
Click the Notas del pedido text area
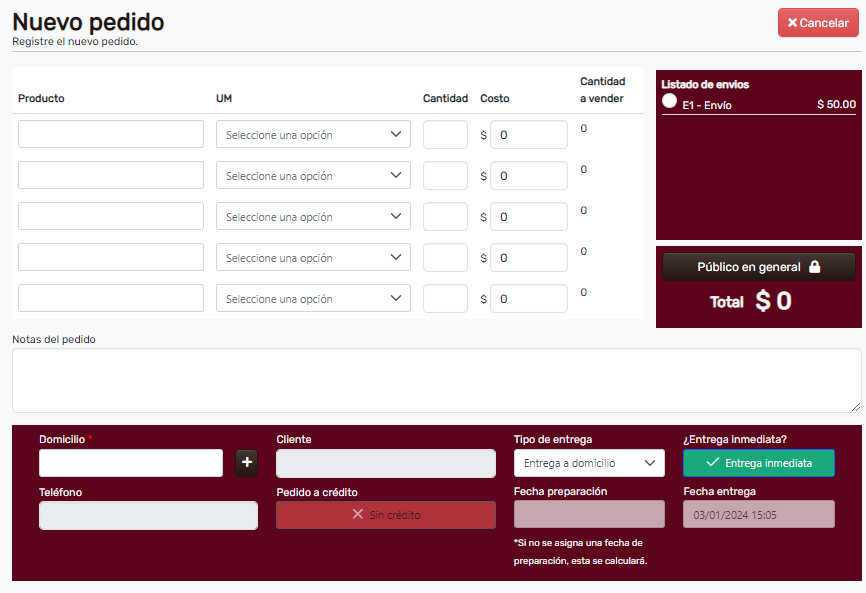pyautogui.click(x=436, y=380)
